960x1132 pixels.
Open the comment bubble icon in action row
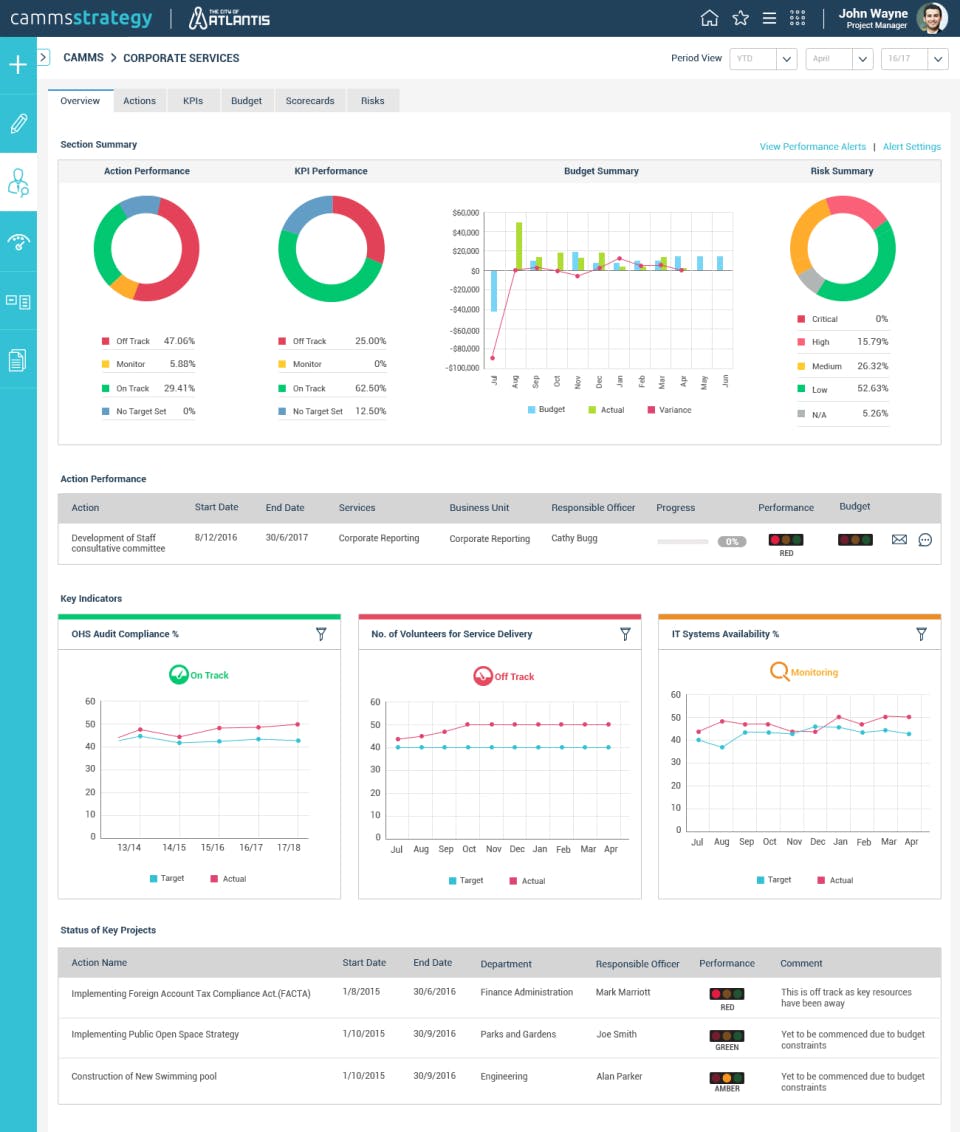tap(925, 539)
